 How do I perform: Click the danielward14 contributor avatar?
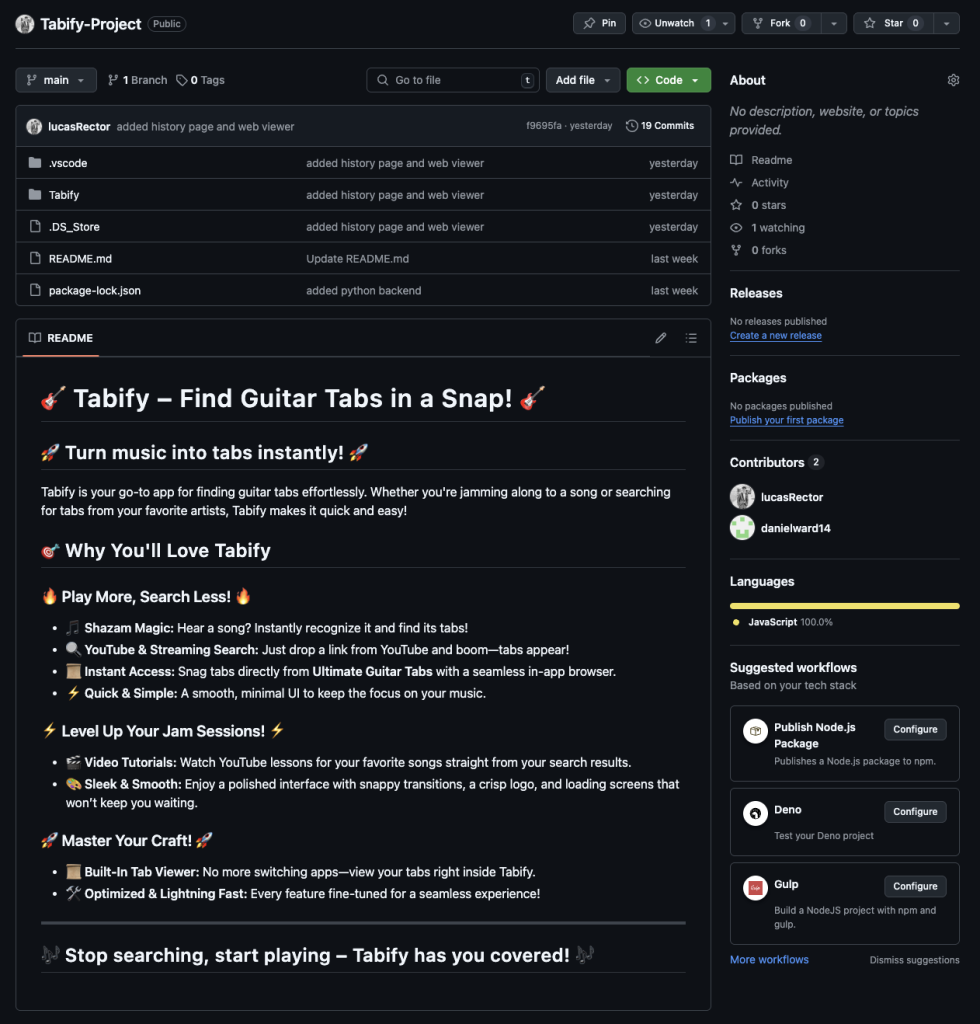pyautogui.click(x=742, y=528)
